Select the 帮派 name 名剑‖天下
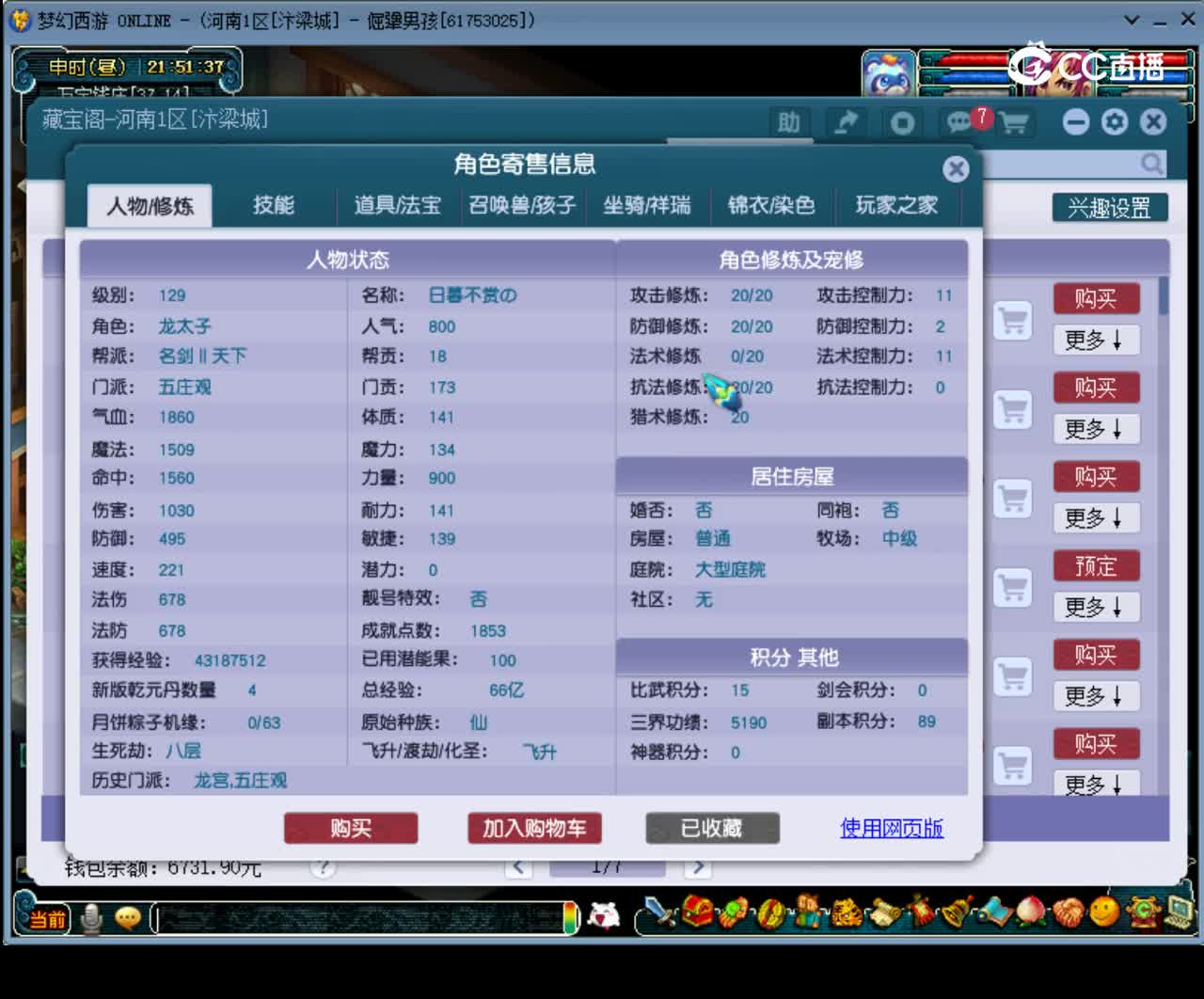The height and width of the screenshot is (999, 1204). coord(202,357)
